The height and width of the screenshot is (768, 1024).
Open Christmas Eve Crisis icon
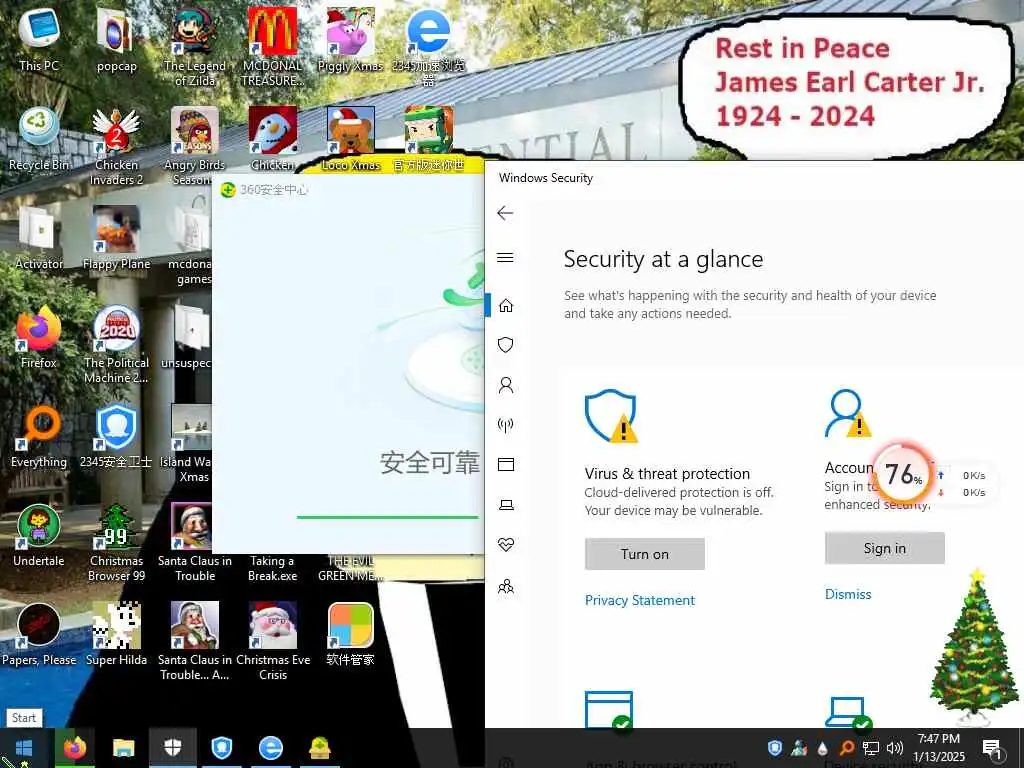click(273, 642)
